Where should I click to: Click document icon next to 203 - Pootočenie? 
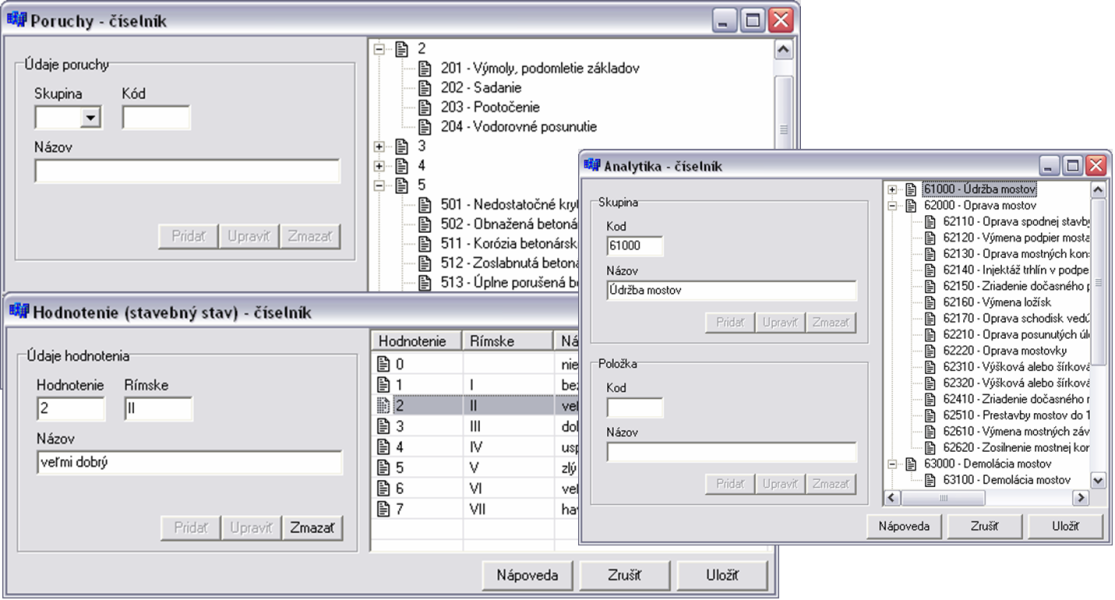[425, 107]
